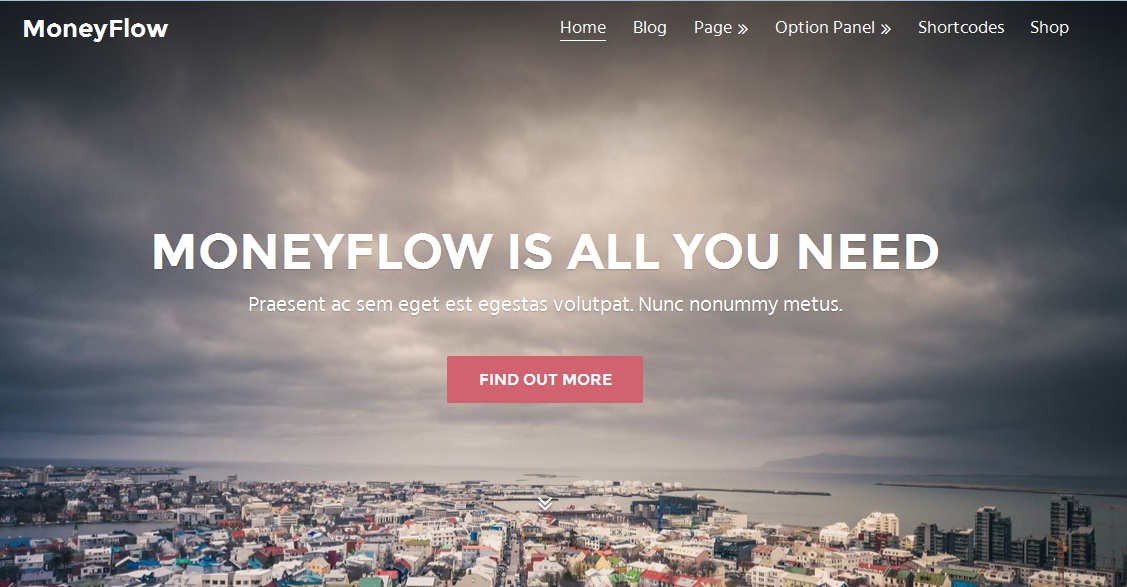Expand the Page submenu arrow
Screen dimensions: 1127x587
pos(742,29)
